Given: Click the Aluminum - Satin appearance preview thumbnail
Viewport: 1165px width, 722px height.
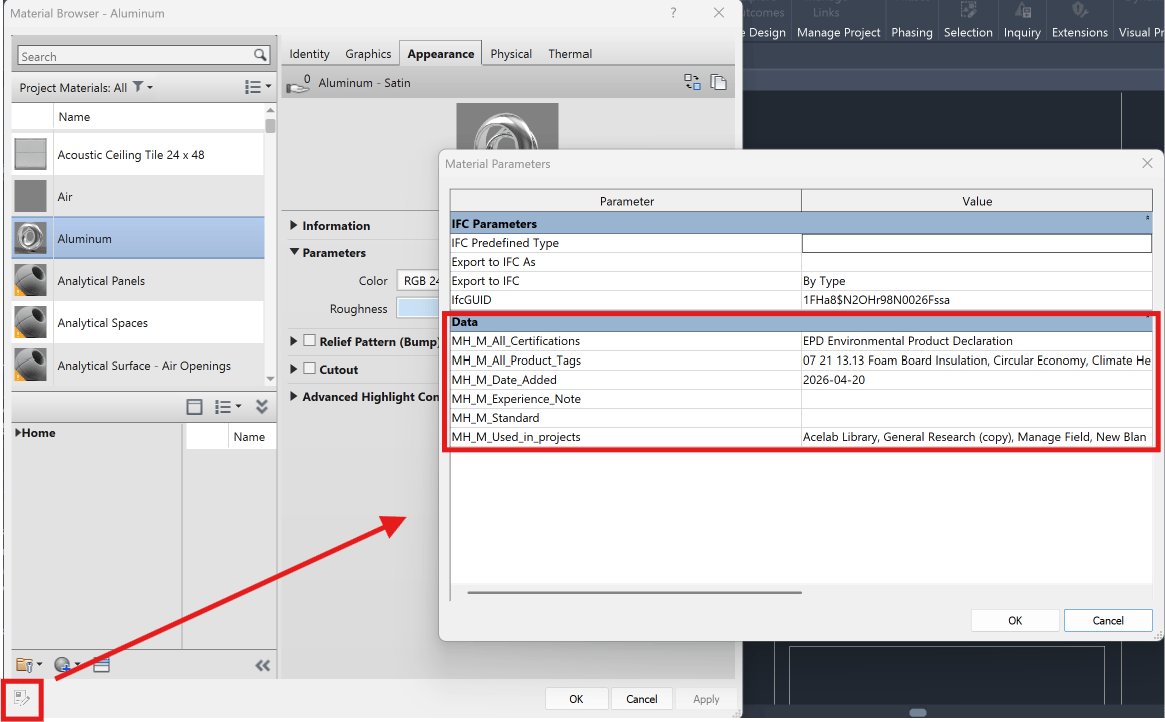Looking at the screenshot, I should (x=507, y=126).
